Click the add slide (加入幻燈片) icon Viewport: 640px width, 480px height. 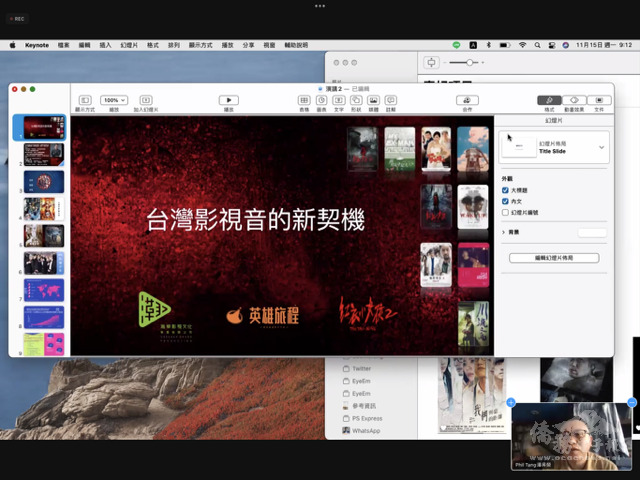pos(145,100)
